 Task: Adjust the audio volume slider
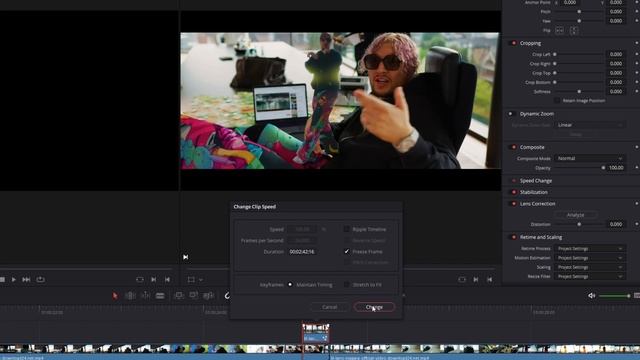click(614, 296)
